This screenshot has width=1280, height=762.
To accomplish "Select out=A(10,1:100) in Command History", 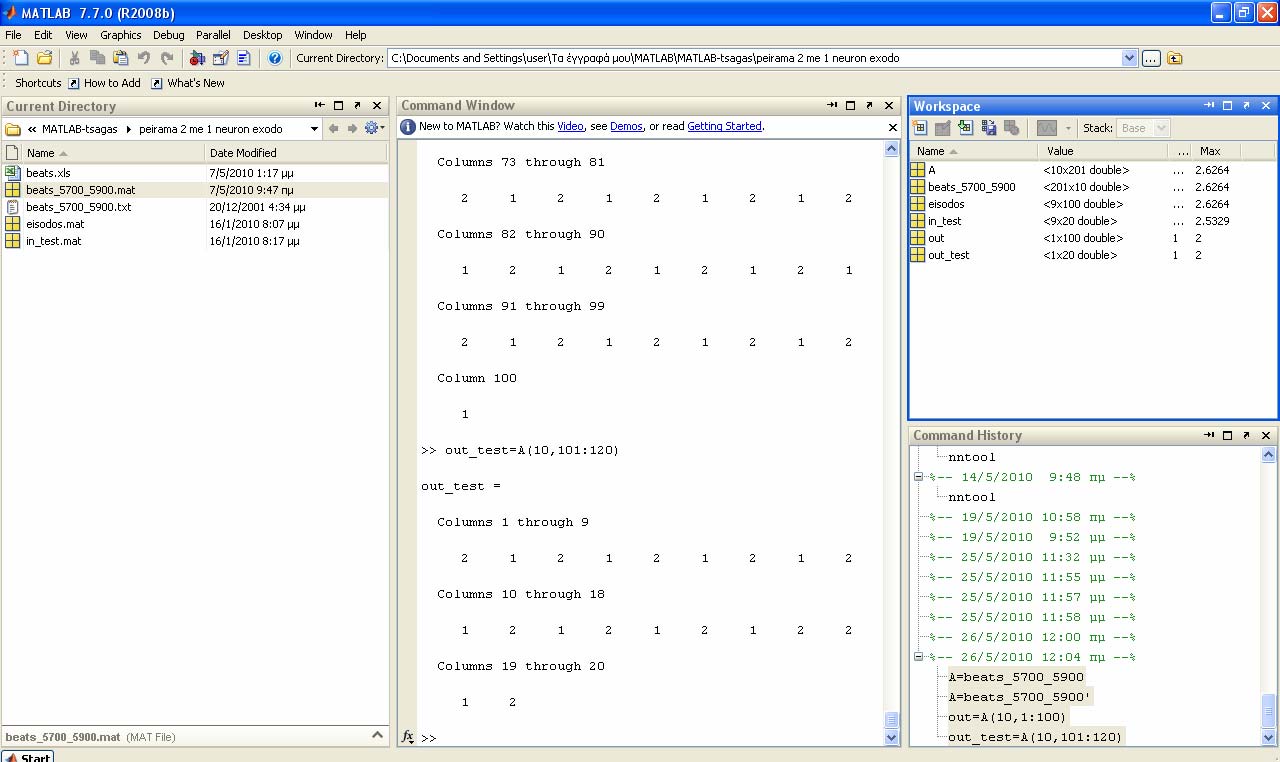I will pyautogui.click(x=1007, y=717).
